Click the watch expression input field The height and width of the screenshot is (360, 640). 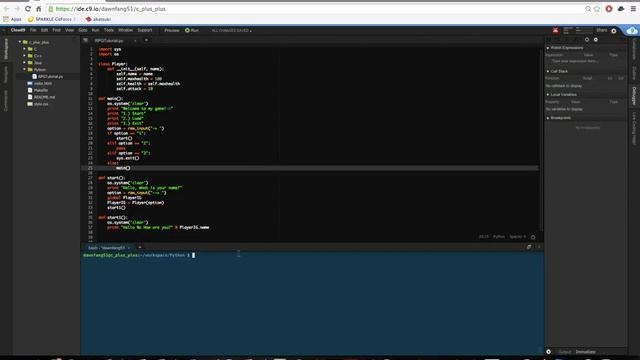(x=575, y=61)
